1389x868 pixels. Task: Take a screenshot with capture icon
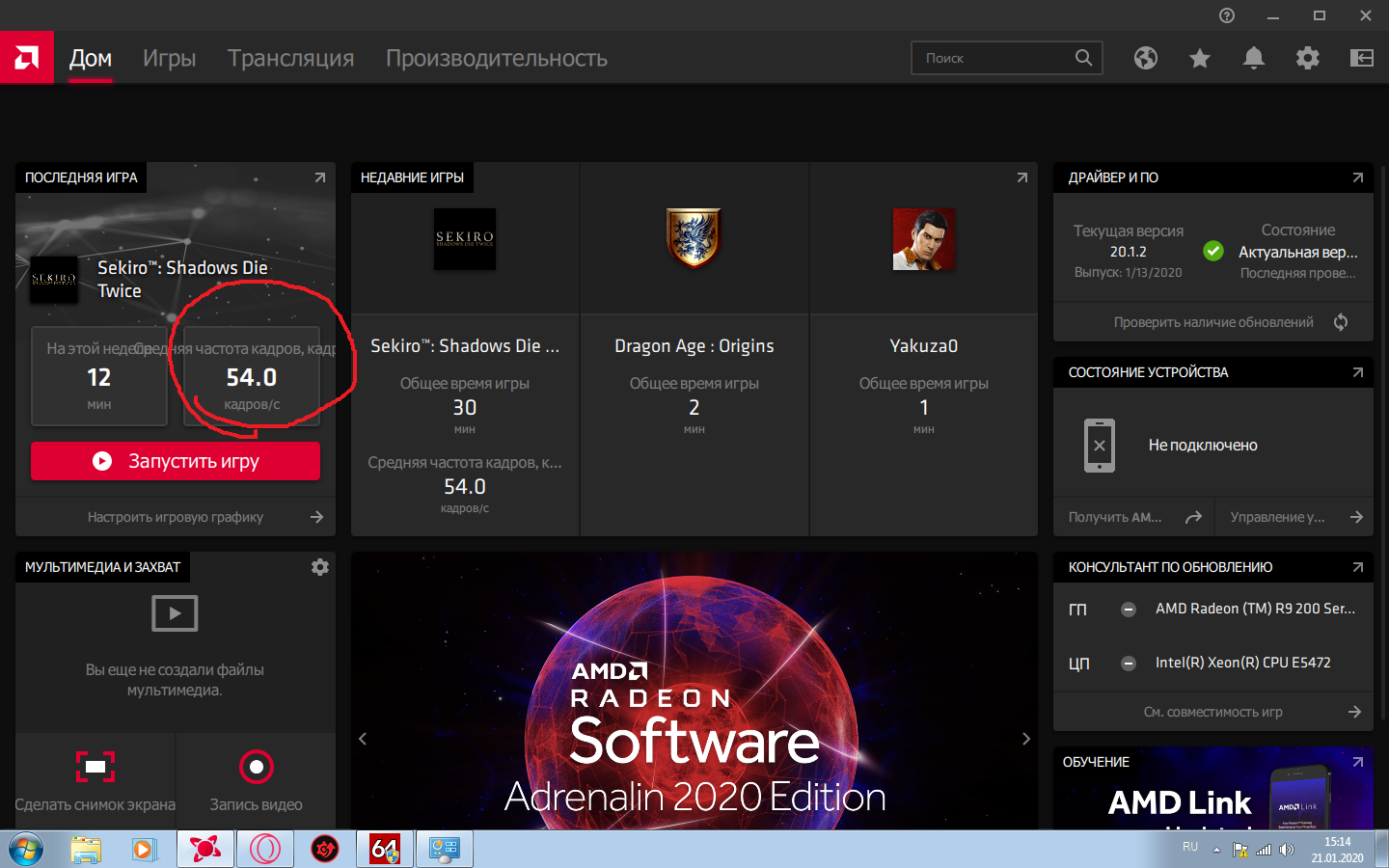coord(95,767)
